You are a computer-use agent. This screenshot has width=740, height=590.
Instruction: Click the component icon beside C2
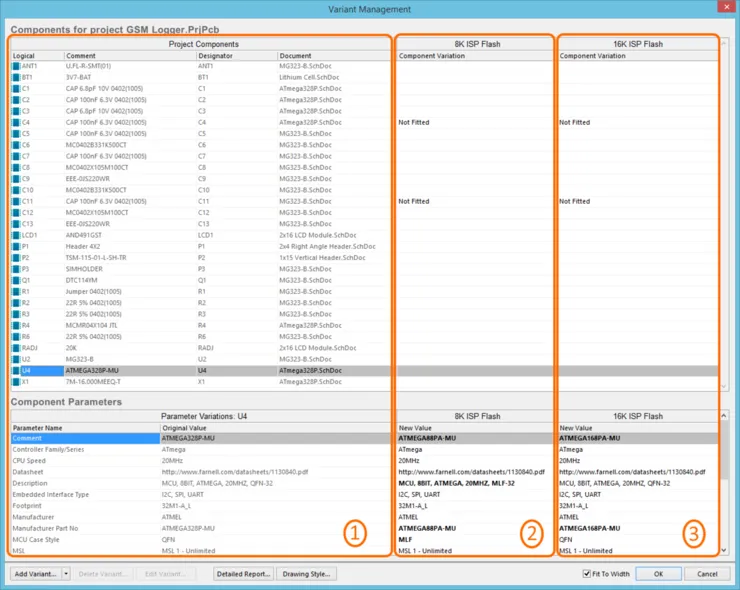pyautogui.click(x=16, y=100)
